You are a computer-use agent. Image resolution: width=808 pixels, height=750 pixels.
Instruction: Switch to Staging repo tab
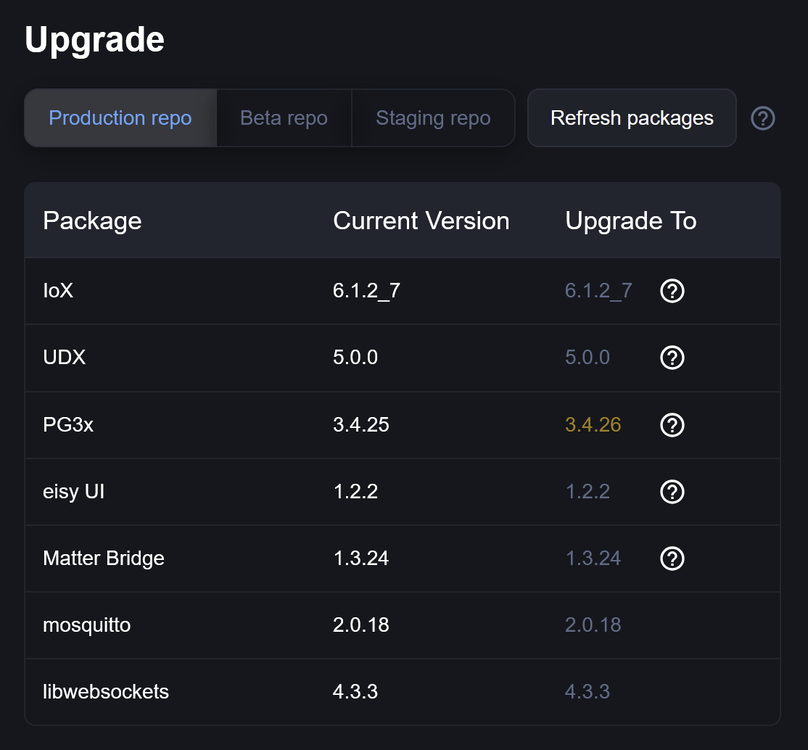(x=433, y=118)
